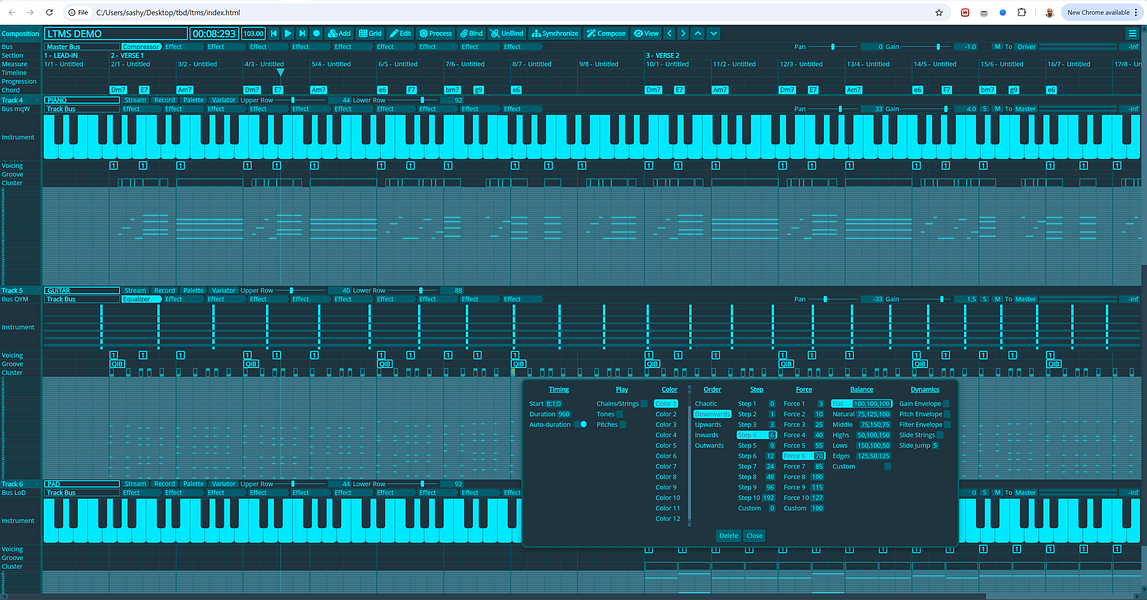Open the Compose magic-wand tool
The width and height of the screenshot is (1147, 600).
click(x=606, y=34)
